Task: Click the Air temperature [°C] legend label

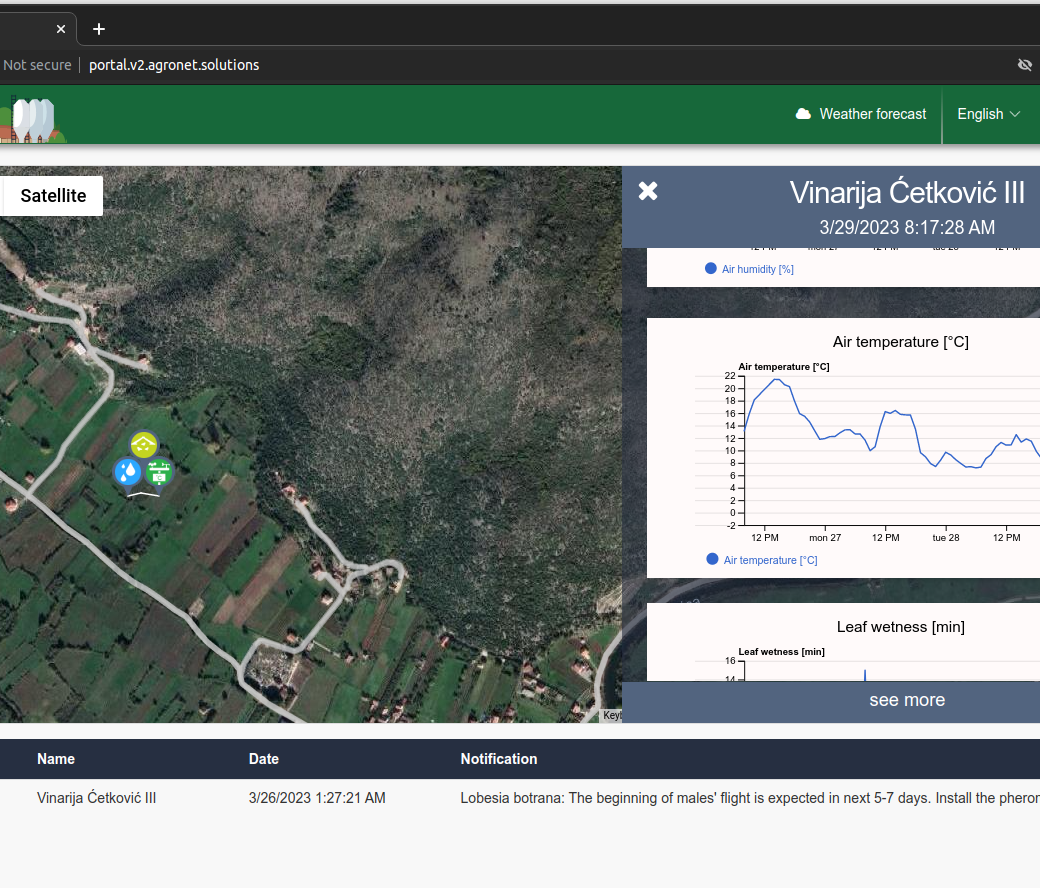Action: (771, 560)
